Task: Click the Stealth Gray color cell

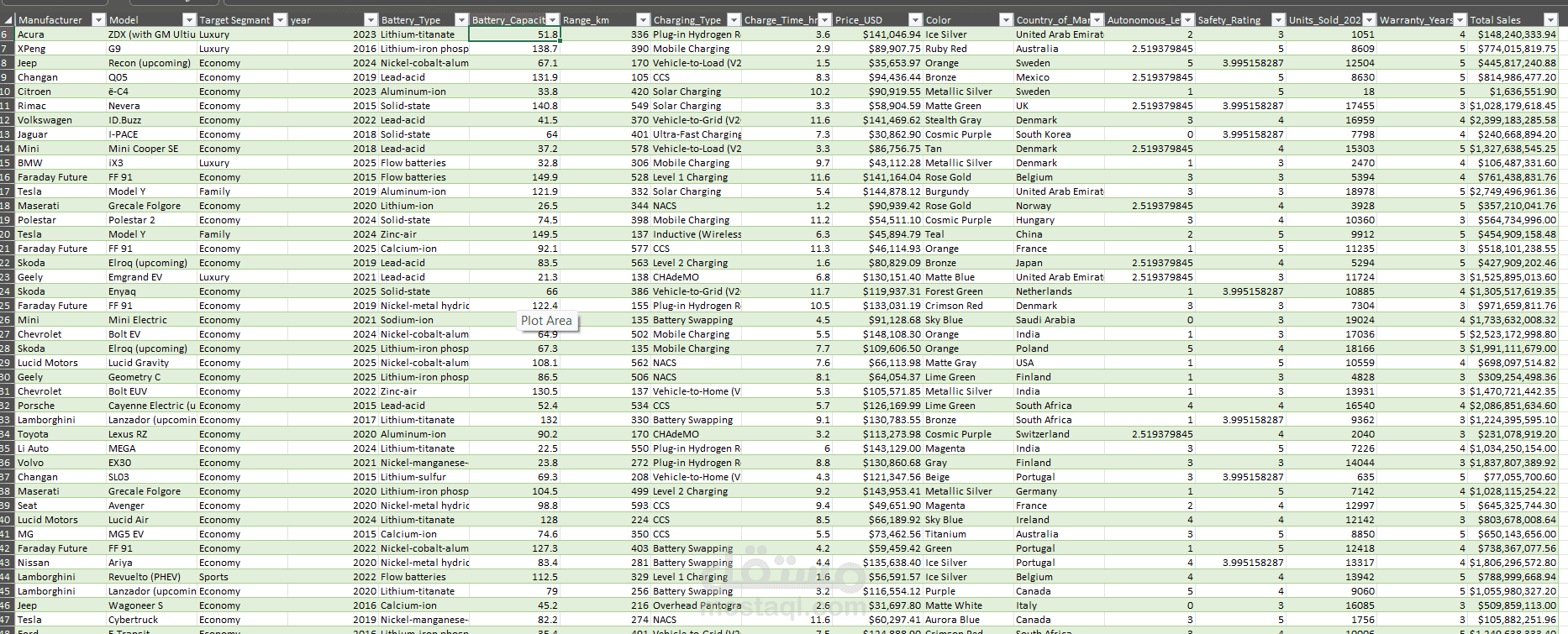Action: point(968,120)
